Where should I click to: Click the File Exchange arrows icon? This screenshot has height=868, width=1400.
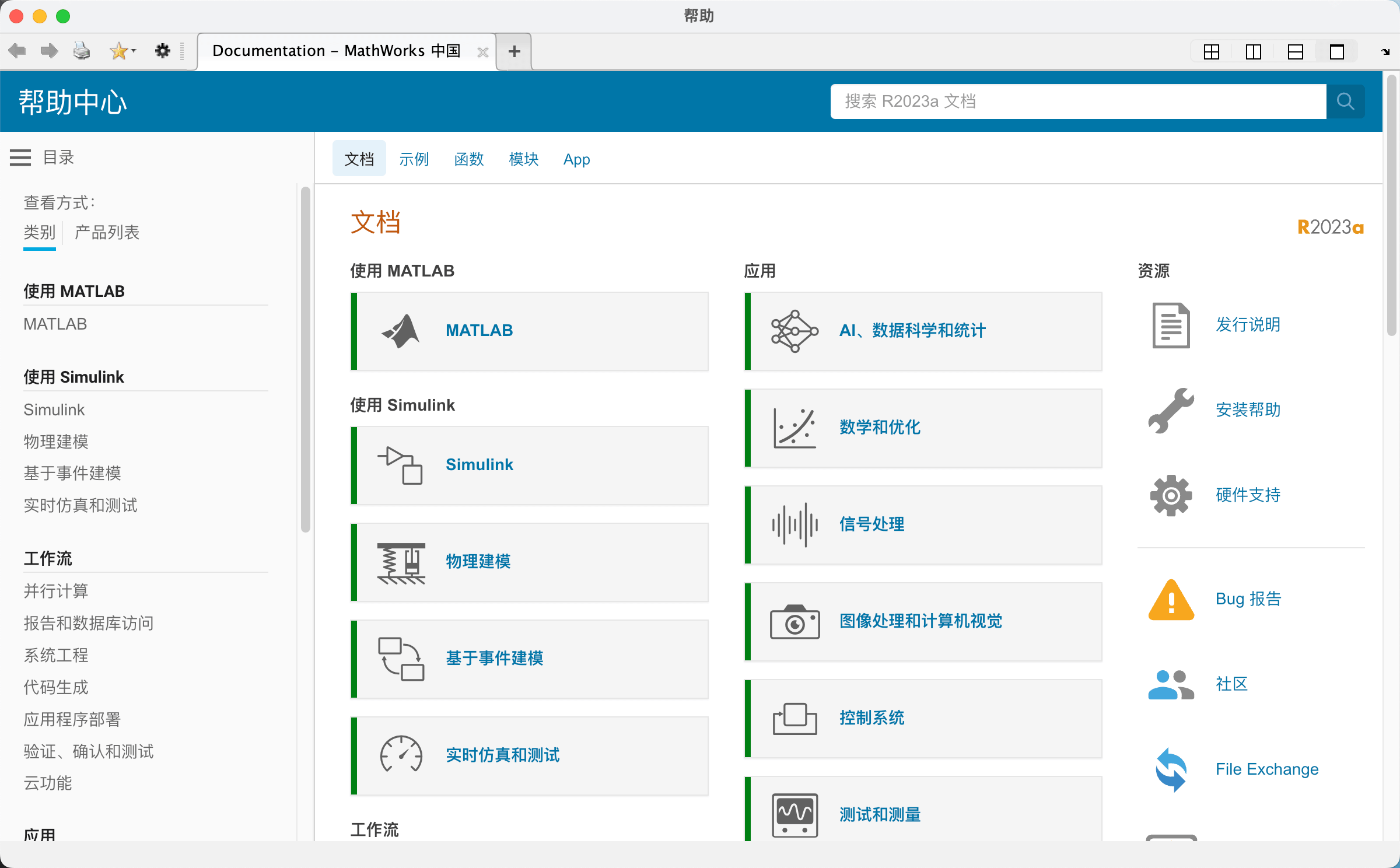1171,770
